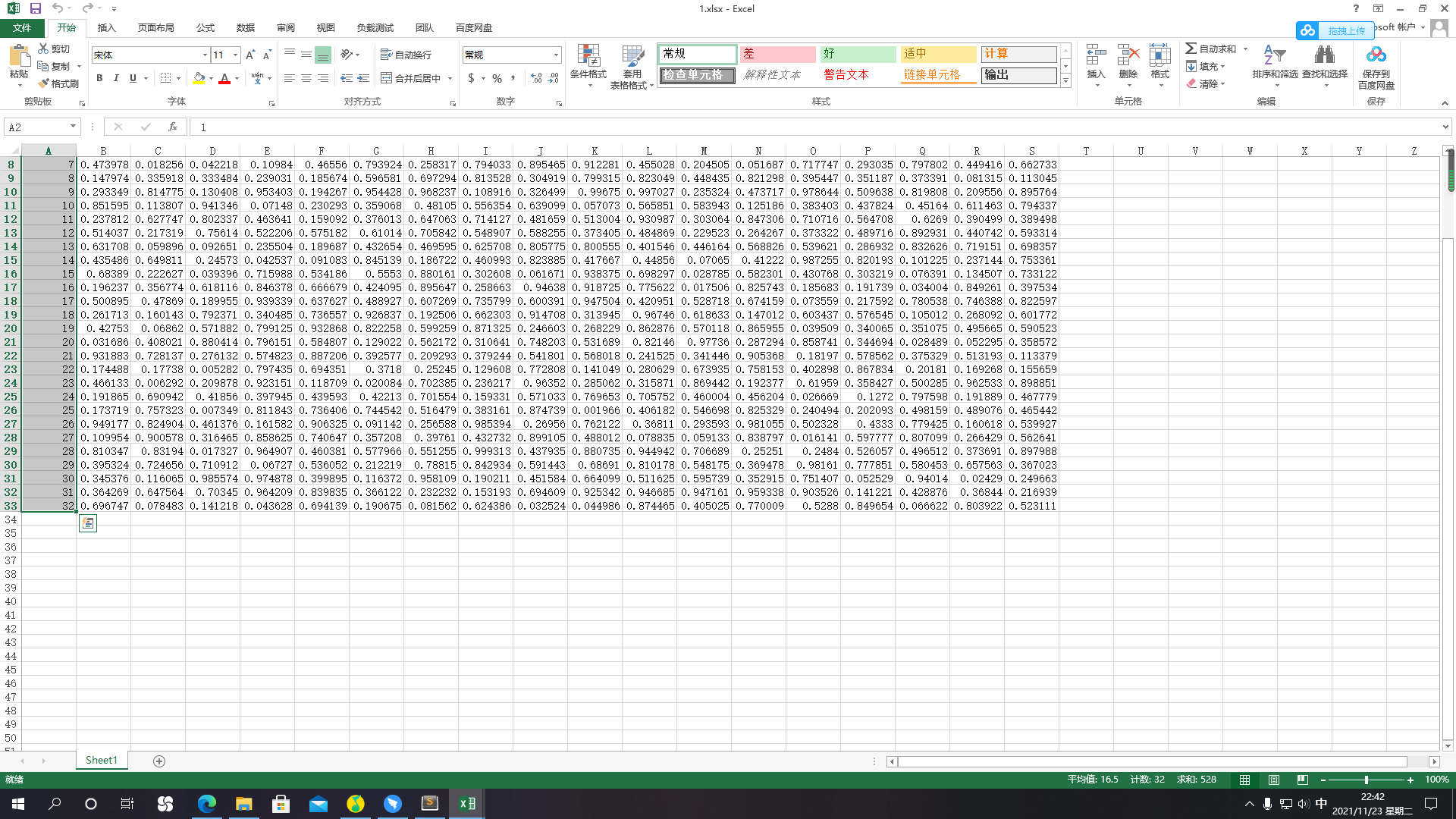Click the Format Painter brush icon
Viewport: 1456px width, 819px height.
coord(45,83)
